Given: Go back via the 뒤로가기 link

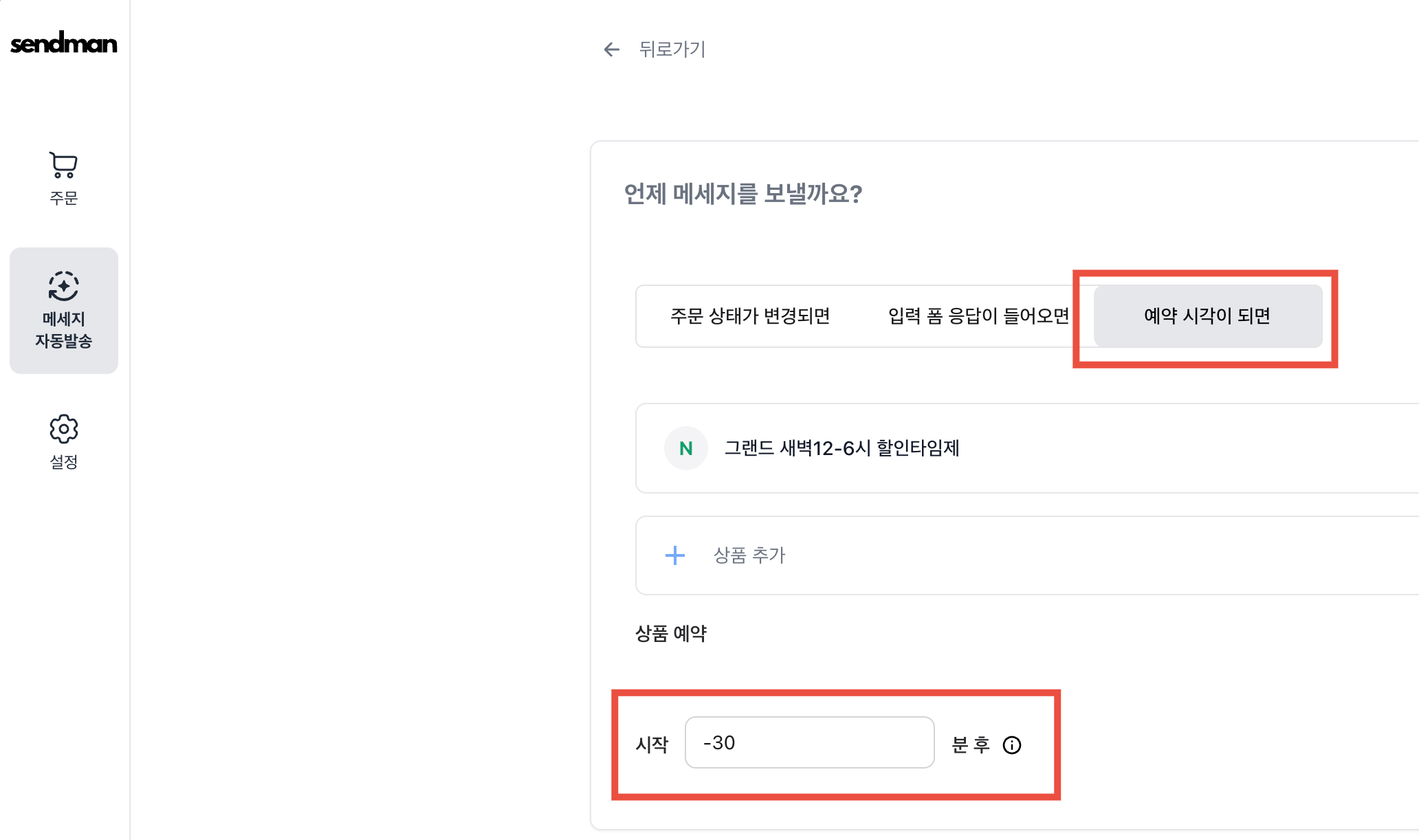Looking at the screenshot, I should click(x=672, y=49).
